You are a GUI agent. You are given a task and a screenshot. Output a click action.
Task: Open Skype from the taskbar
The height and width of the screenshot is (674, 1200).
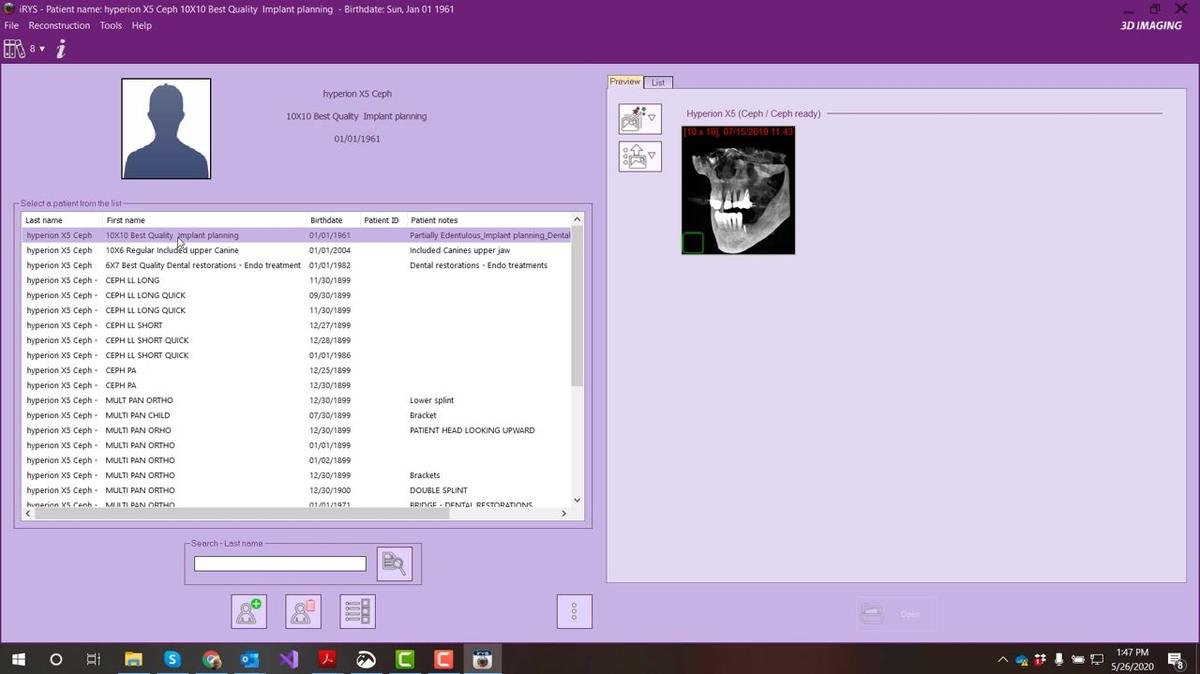click(x=172, y=659)
